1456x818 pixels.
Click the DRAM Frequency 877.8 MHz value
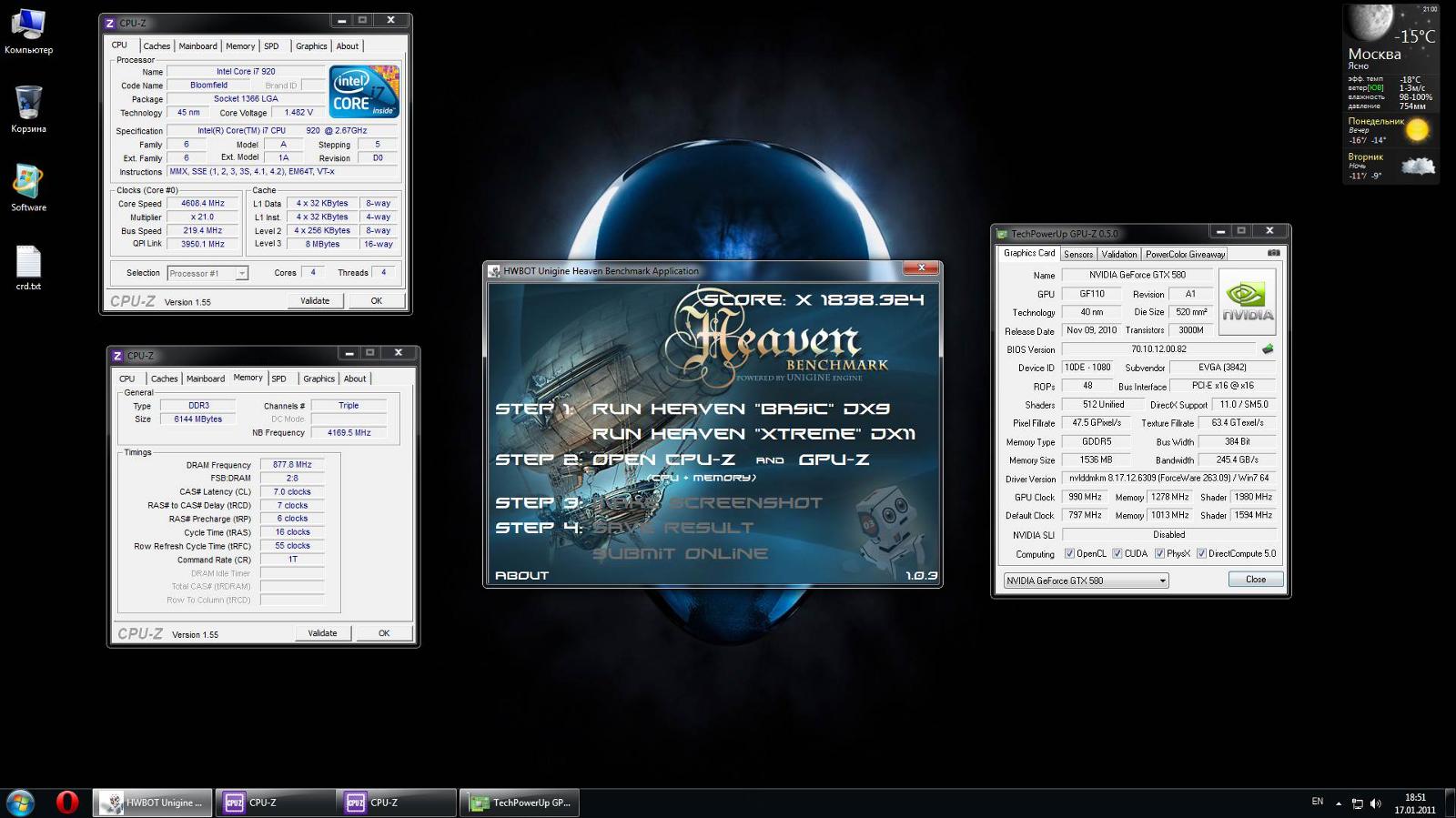[x=292, y=465]
